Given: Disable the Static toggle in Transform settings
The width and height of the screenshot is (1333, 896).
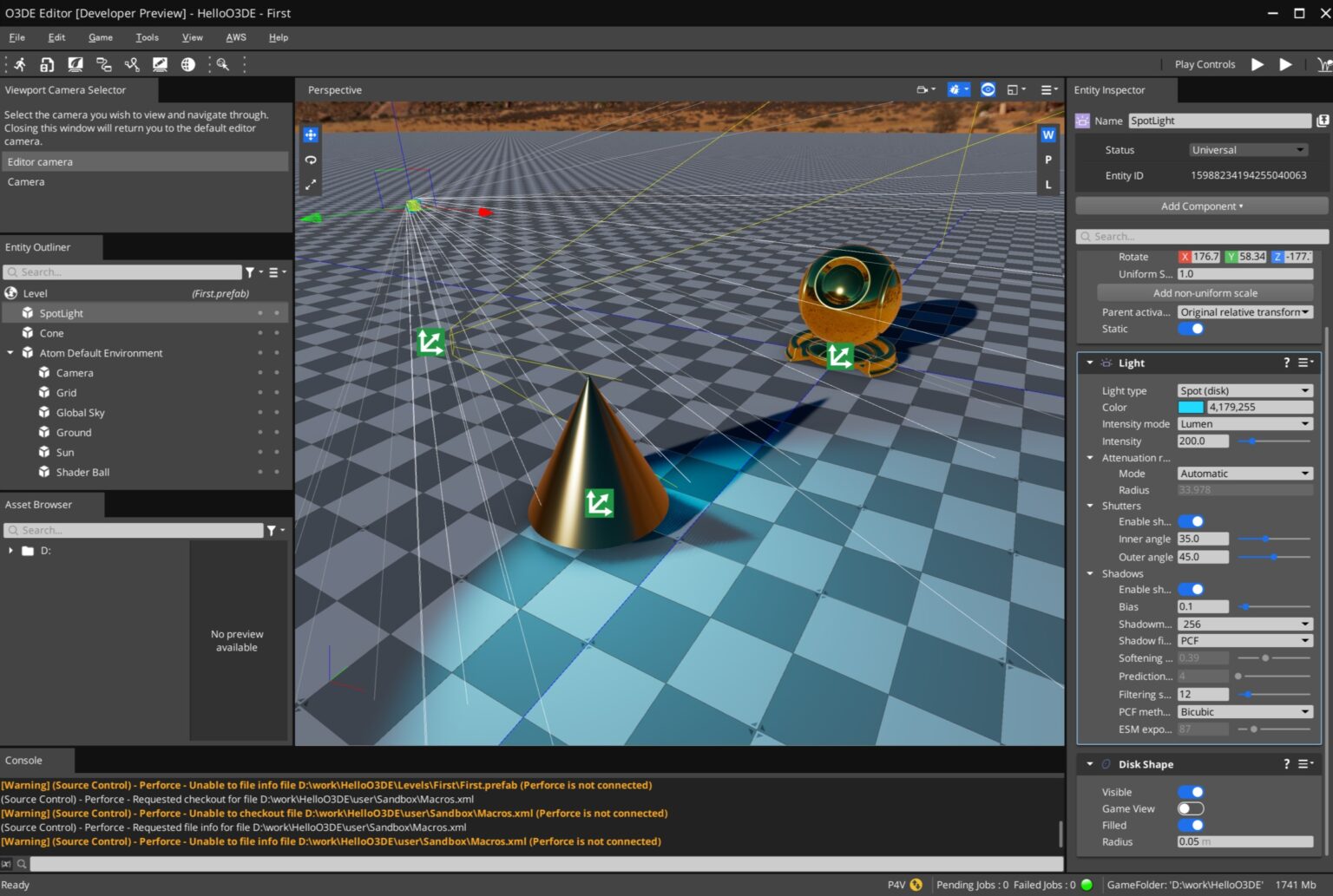Looking at the screenshot, I should (1192, 329).
